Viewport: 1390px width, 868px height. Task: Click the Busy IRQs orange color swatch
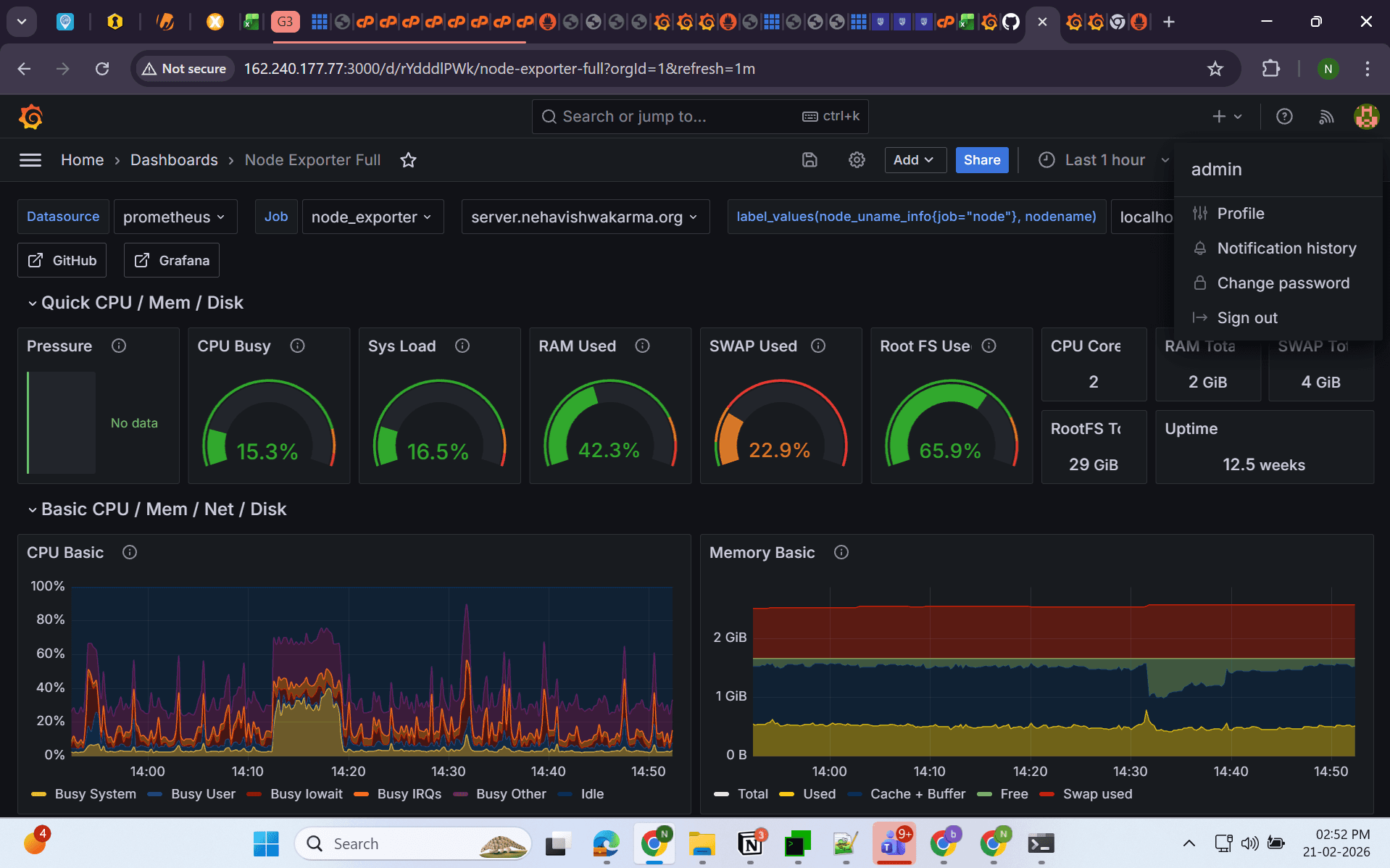pos(361,794)
